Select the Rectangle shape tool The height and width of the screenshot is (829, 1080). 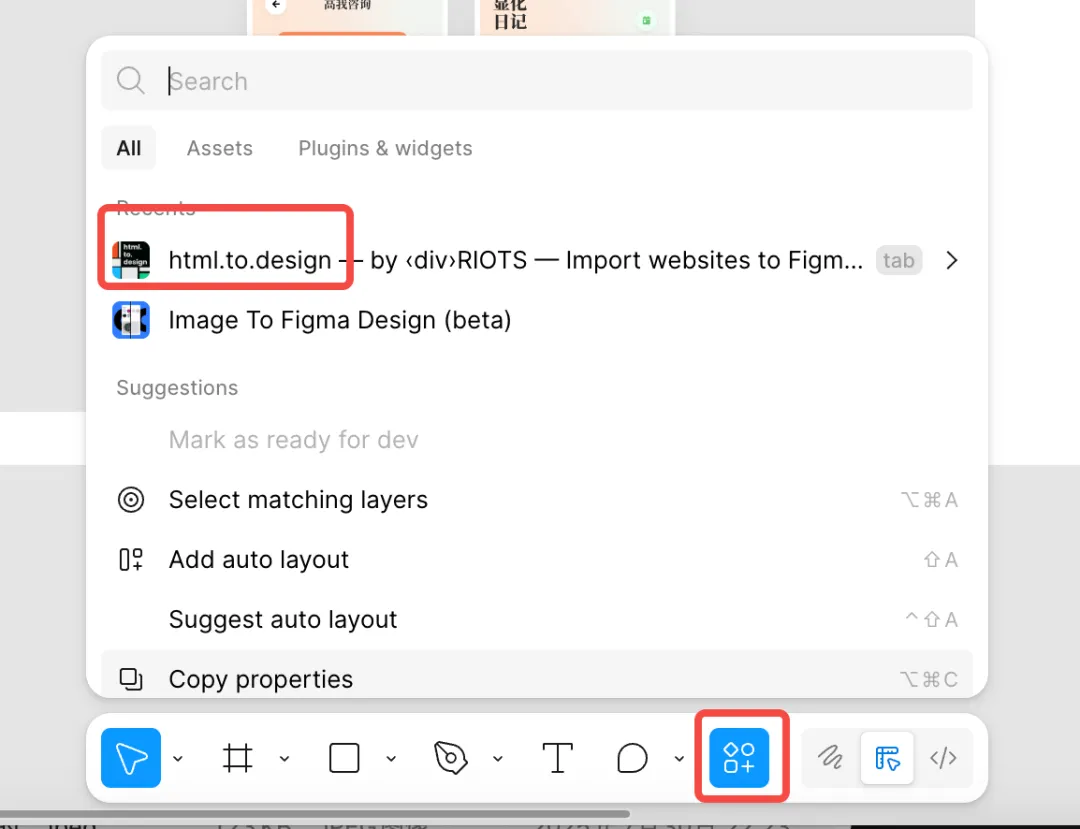click(x=344, y=758)
